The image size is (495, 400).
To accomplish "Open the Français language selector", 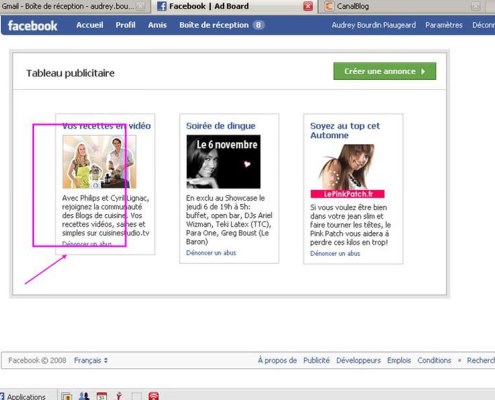I will 91,360.
